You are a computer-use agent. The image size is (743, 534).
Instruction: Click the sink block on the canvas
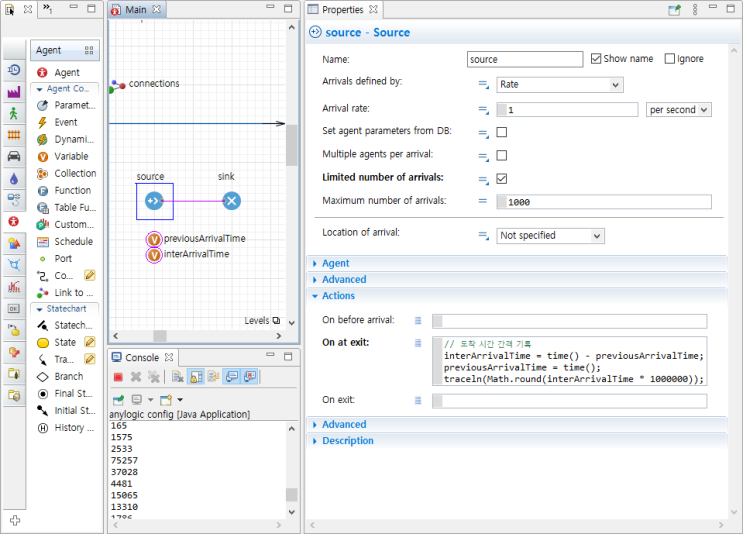tap(231, 201)
